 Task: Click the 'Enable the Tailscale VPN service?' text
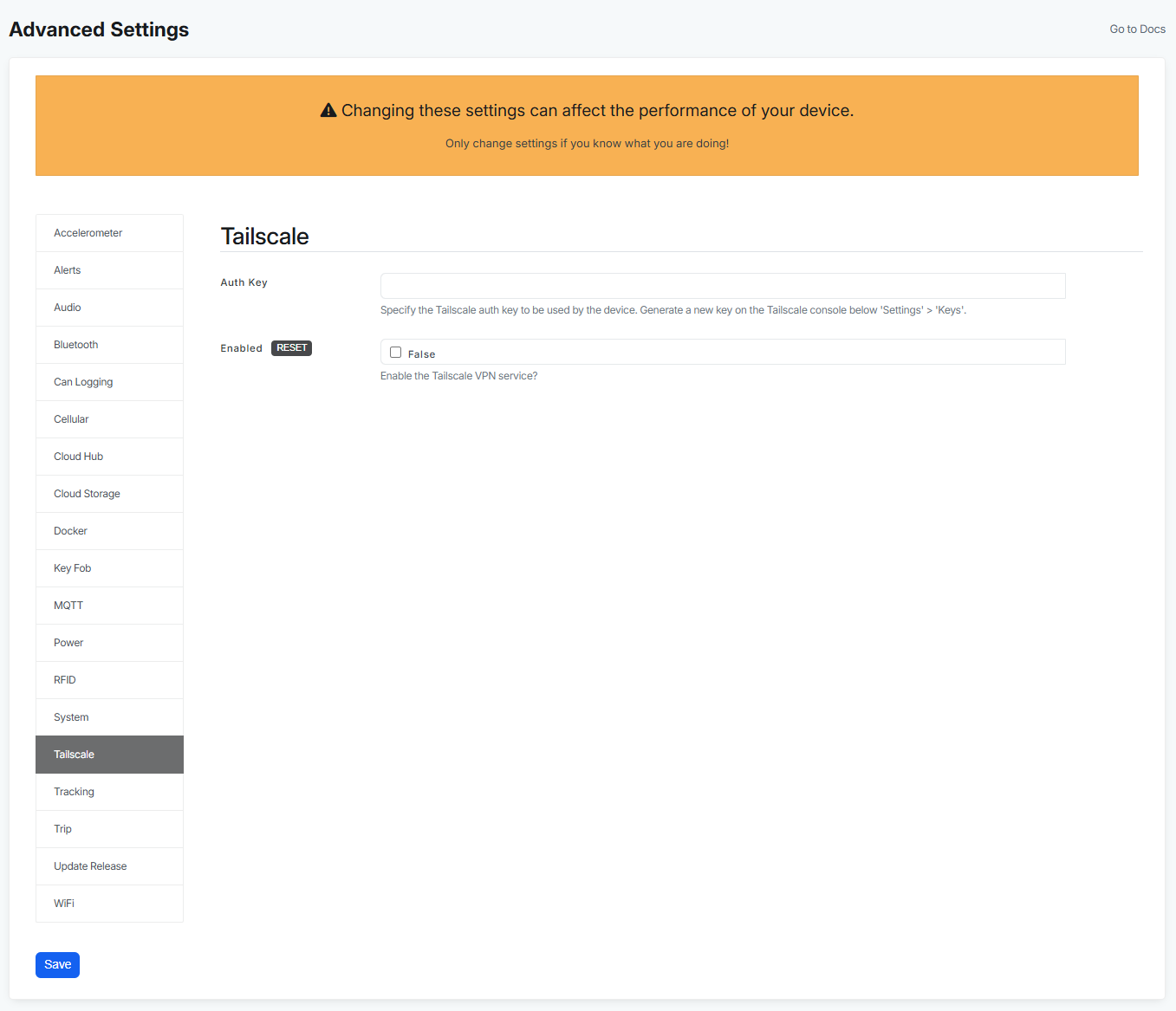tap(459, 376)
